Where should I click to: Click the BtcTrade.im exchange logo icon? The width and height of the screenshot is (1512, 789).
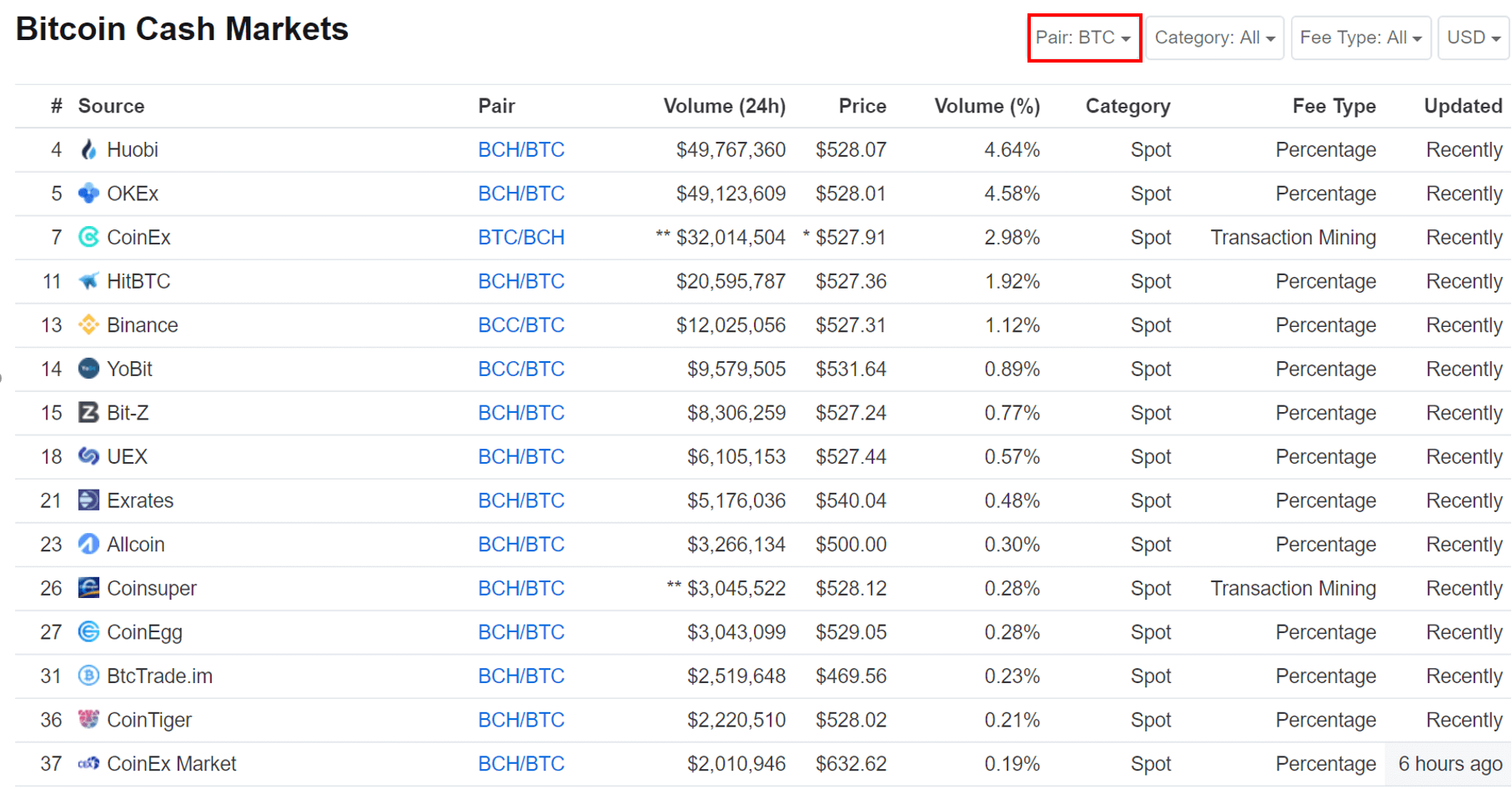88,676
